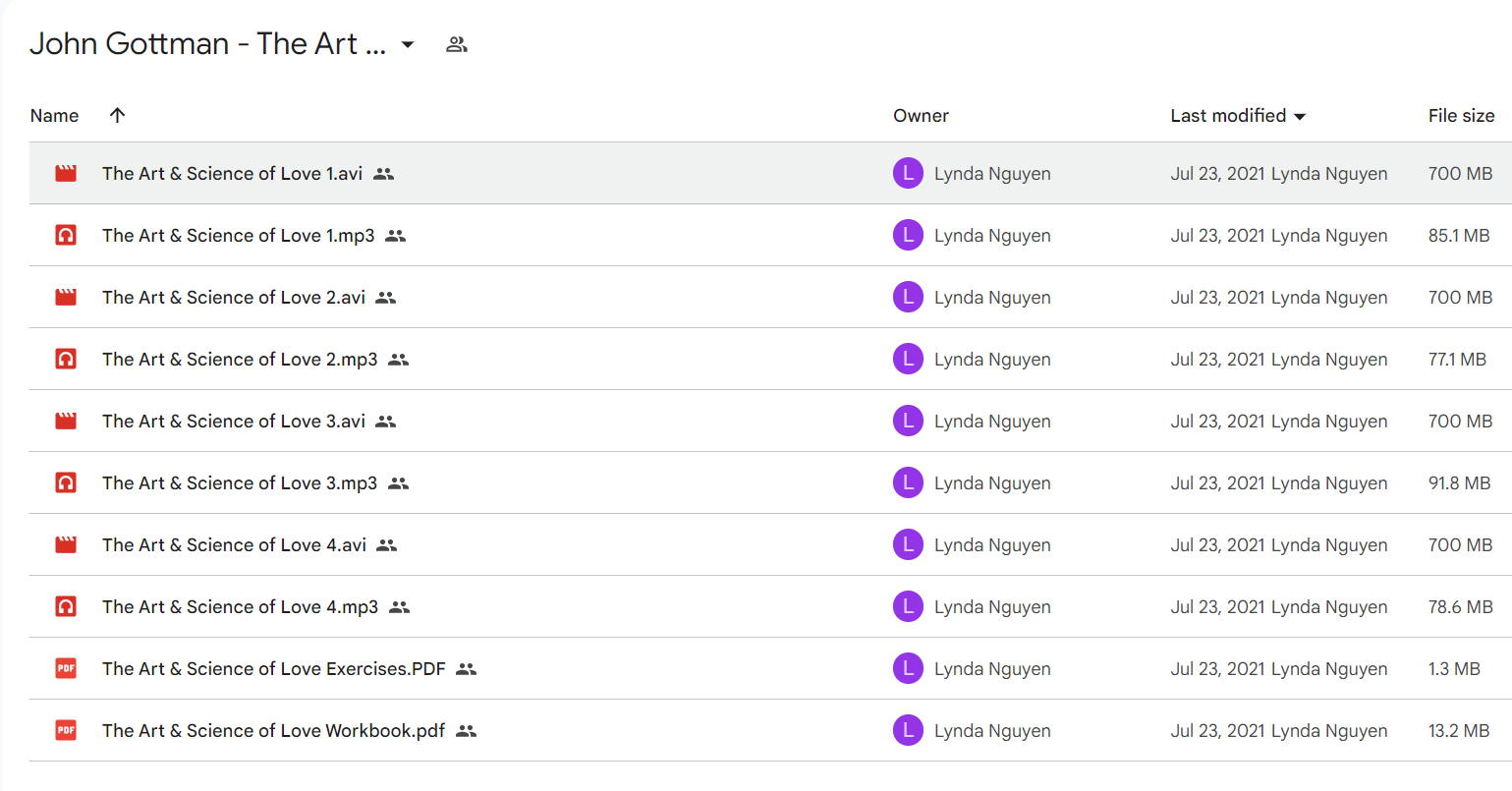
Task: Click the Owner column header
Action: pos(921,116)
